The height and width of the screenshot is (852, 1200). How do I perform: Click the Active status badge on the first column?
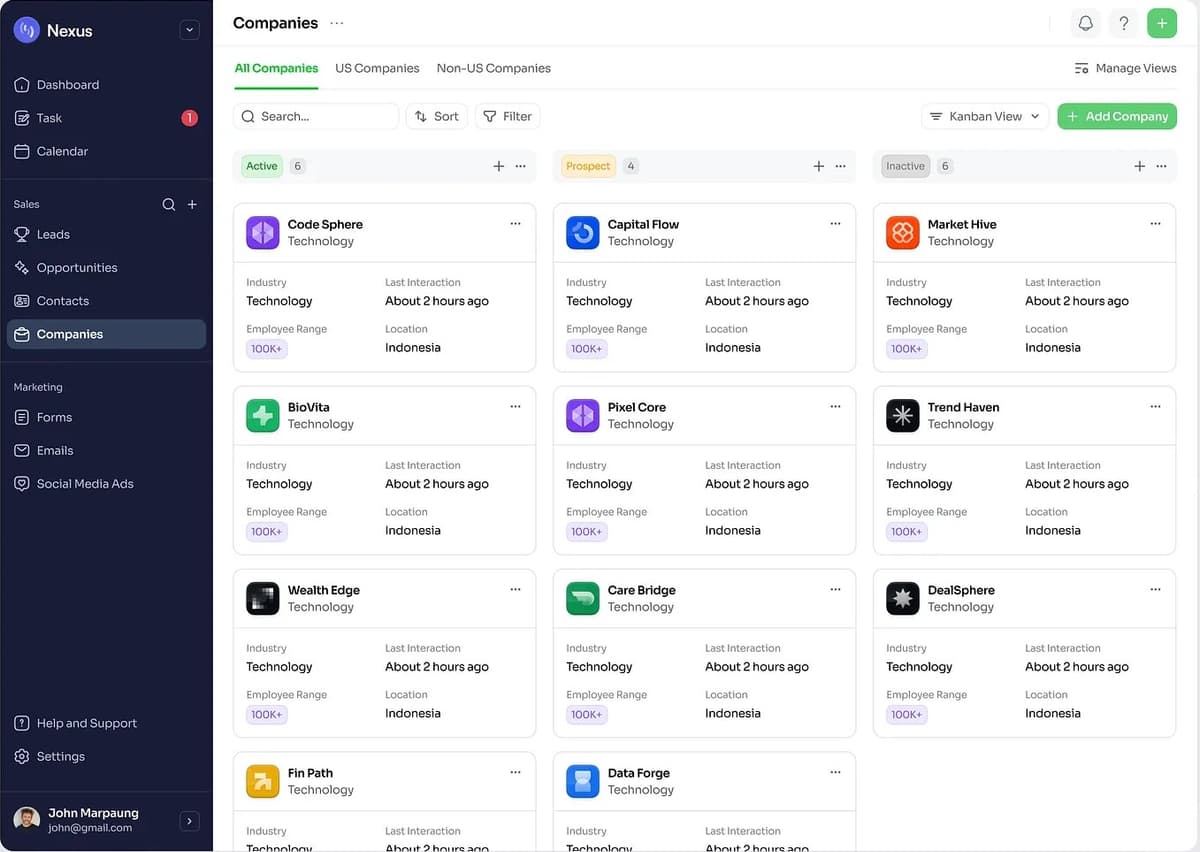261,166
